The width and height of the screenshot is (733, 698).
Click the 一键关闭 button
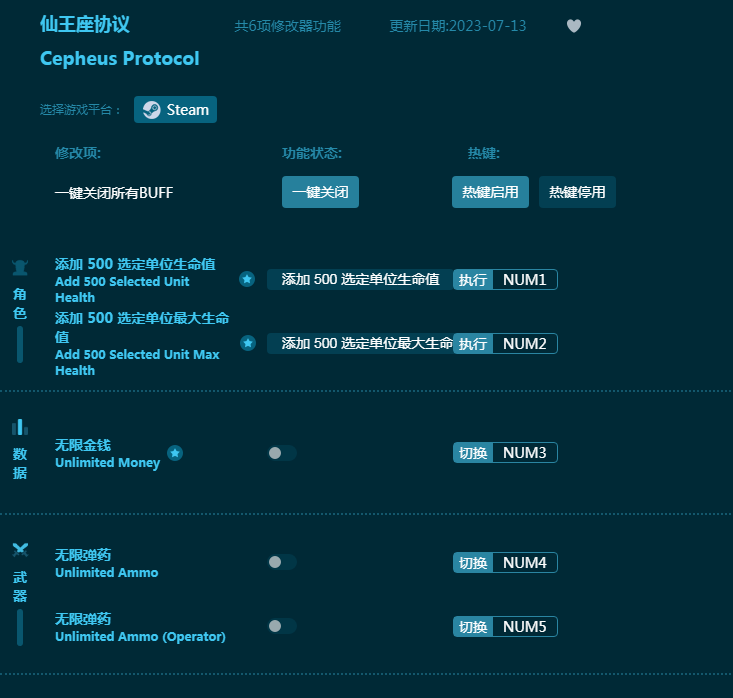(320, 192)
